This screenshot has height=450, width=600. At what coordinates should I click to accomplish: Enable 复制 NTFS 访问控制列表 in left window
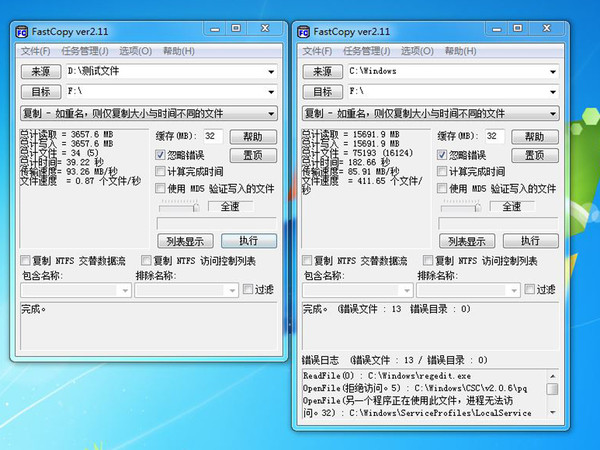pyautogui.click(x=146, y=261)
